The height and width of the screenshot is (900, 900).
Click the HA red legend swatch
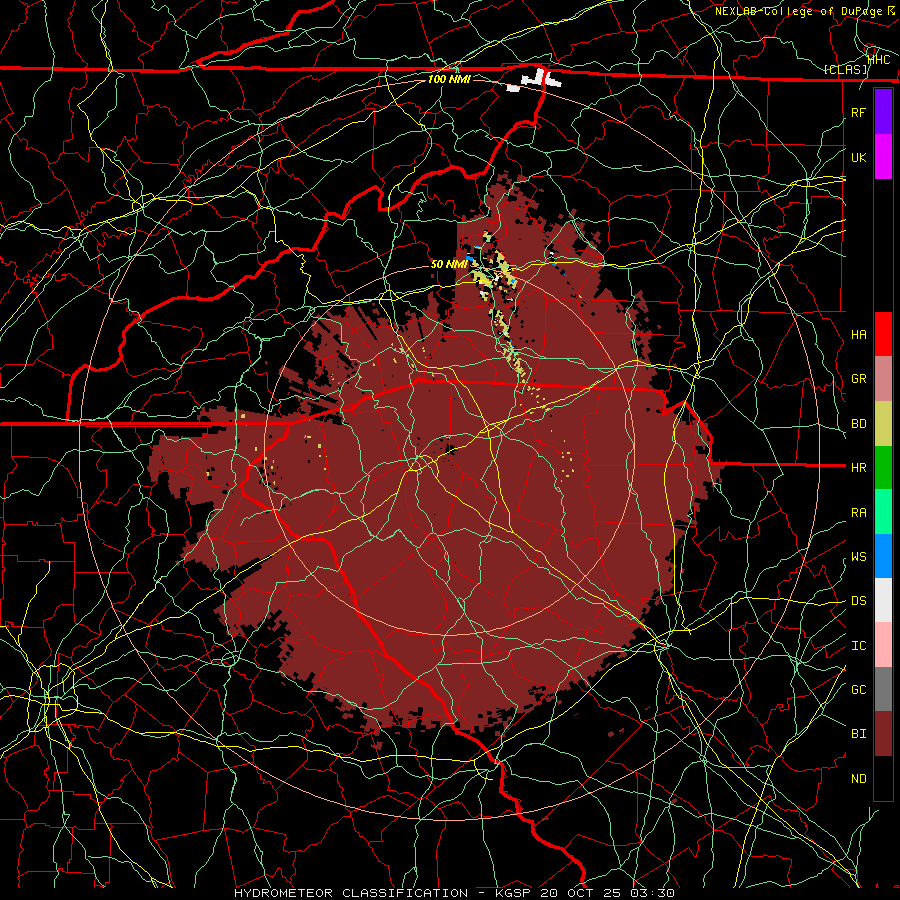click(883, 334)
